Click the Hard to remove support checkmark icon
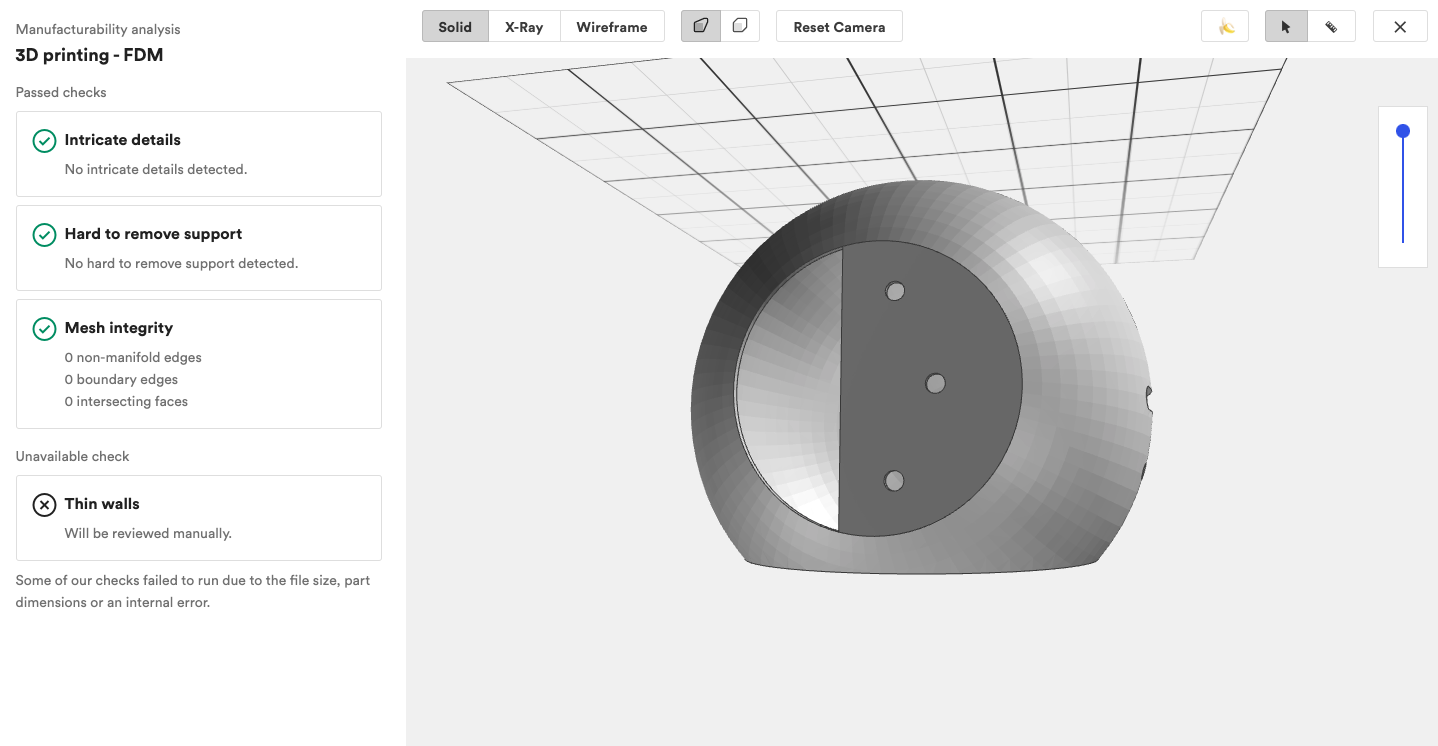The width and height of the screenshot is (1438, 746). point(44,235)
